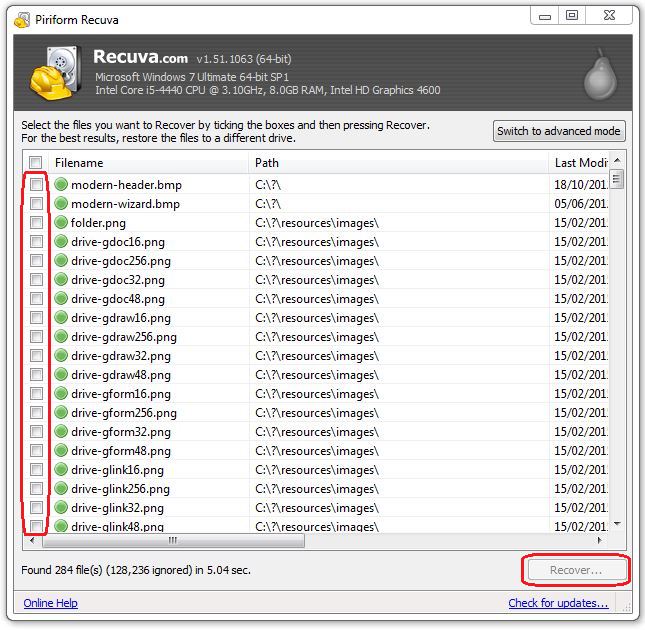Select the drive-gdraw32.png filename
This screenshot has height=630, width=645.
point(121,356)
